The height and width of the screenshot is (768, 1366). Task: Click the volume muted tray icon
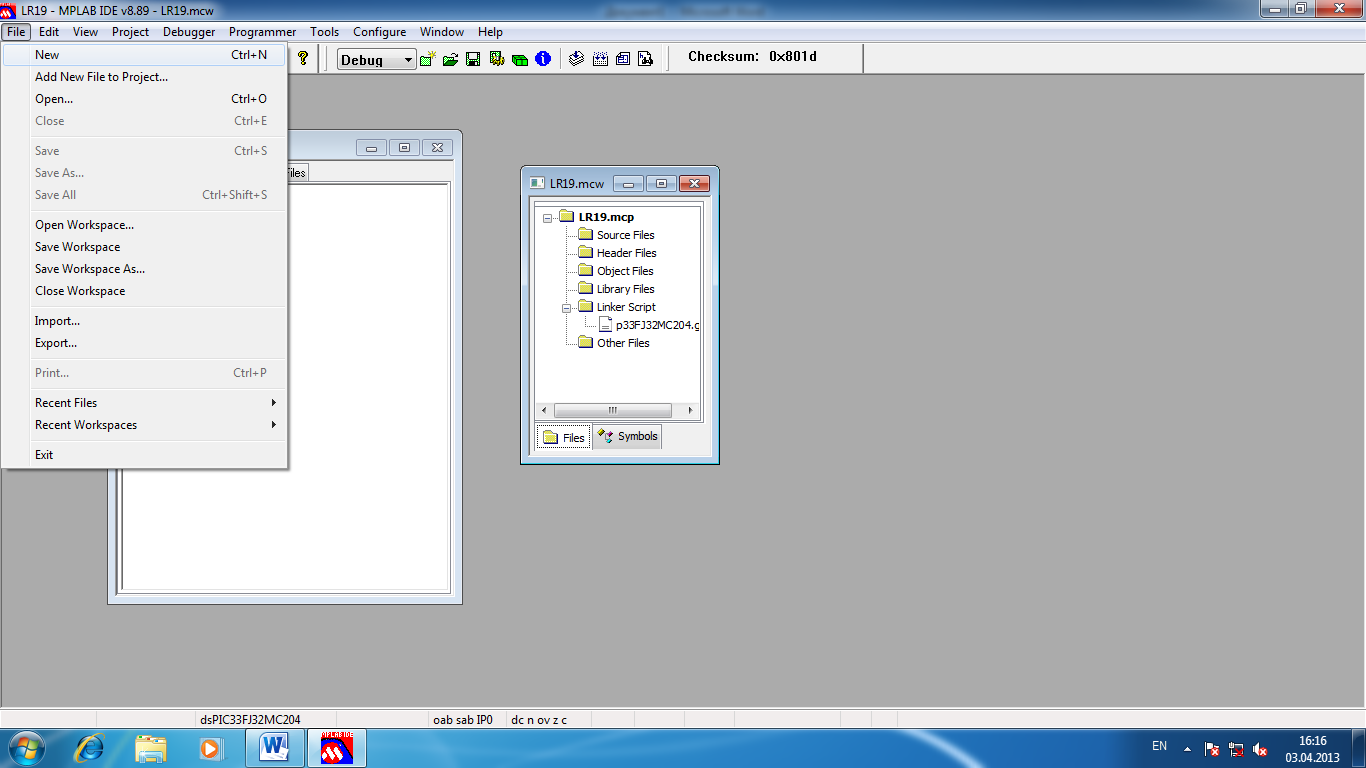1260,749
